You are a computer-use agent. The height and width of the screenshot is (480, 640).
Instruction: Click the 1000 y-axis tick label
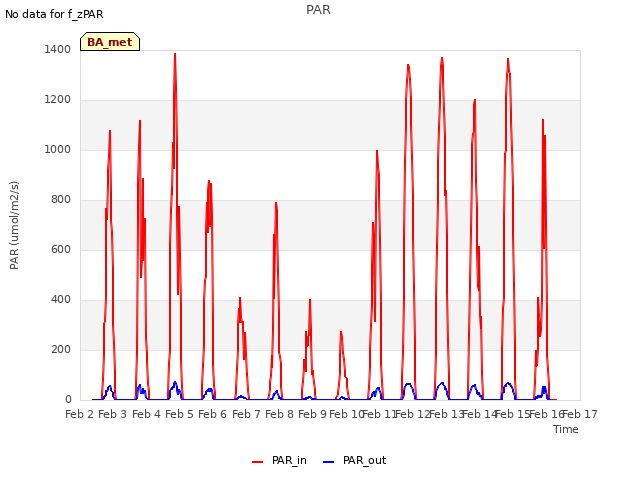coord(58,149)
